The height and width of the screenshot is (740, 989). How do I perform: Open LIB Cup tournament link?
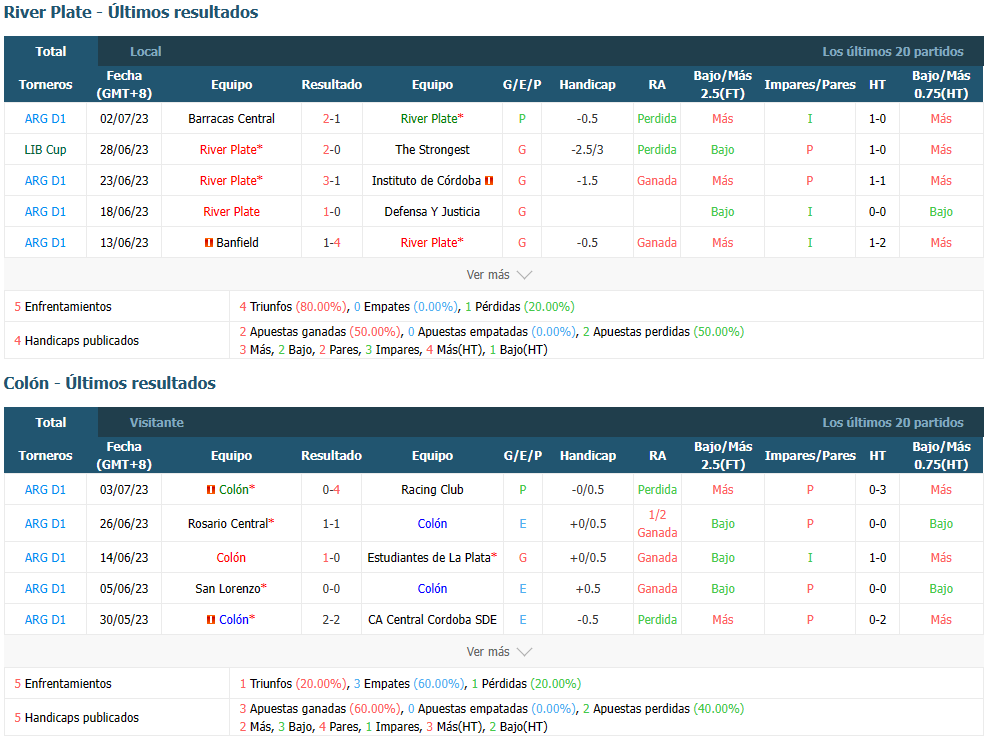(45, 150)
